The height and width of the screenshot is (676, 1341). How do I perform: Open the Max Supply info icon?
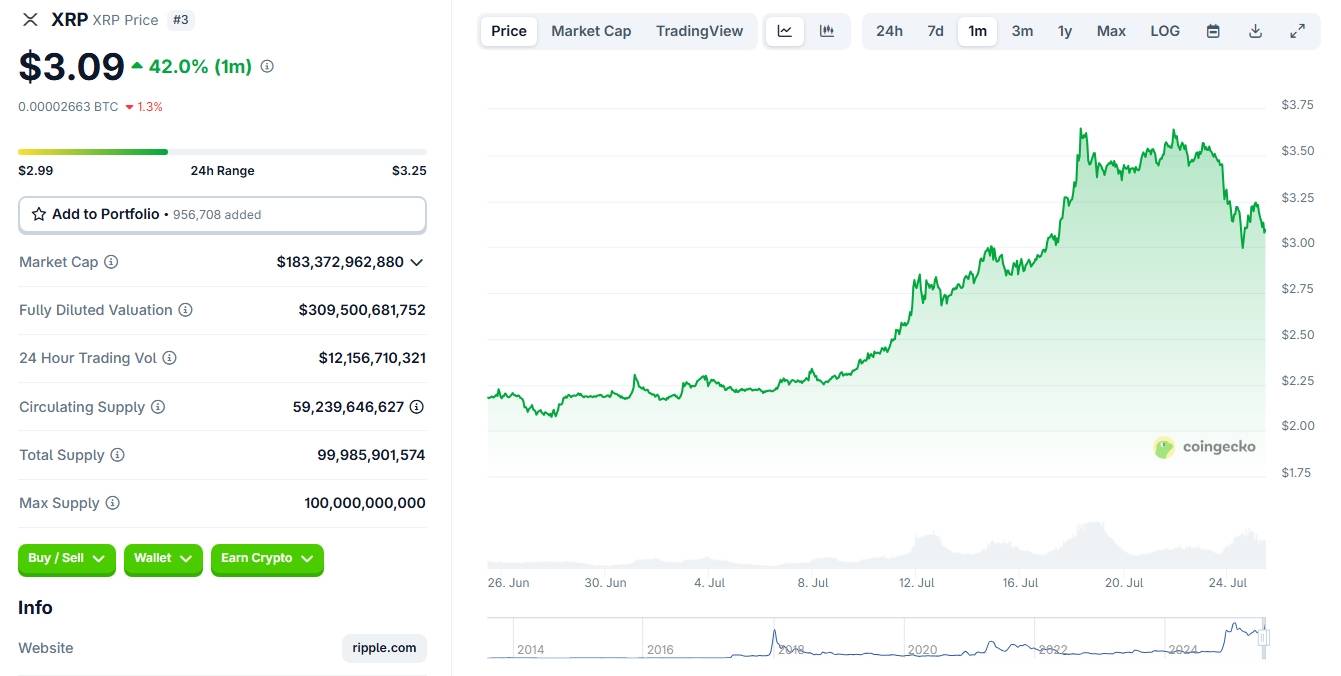[112, 503]
